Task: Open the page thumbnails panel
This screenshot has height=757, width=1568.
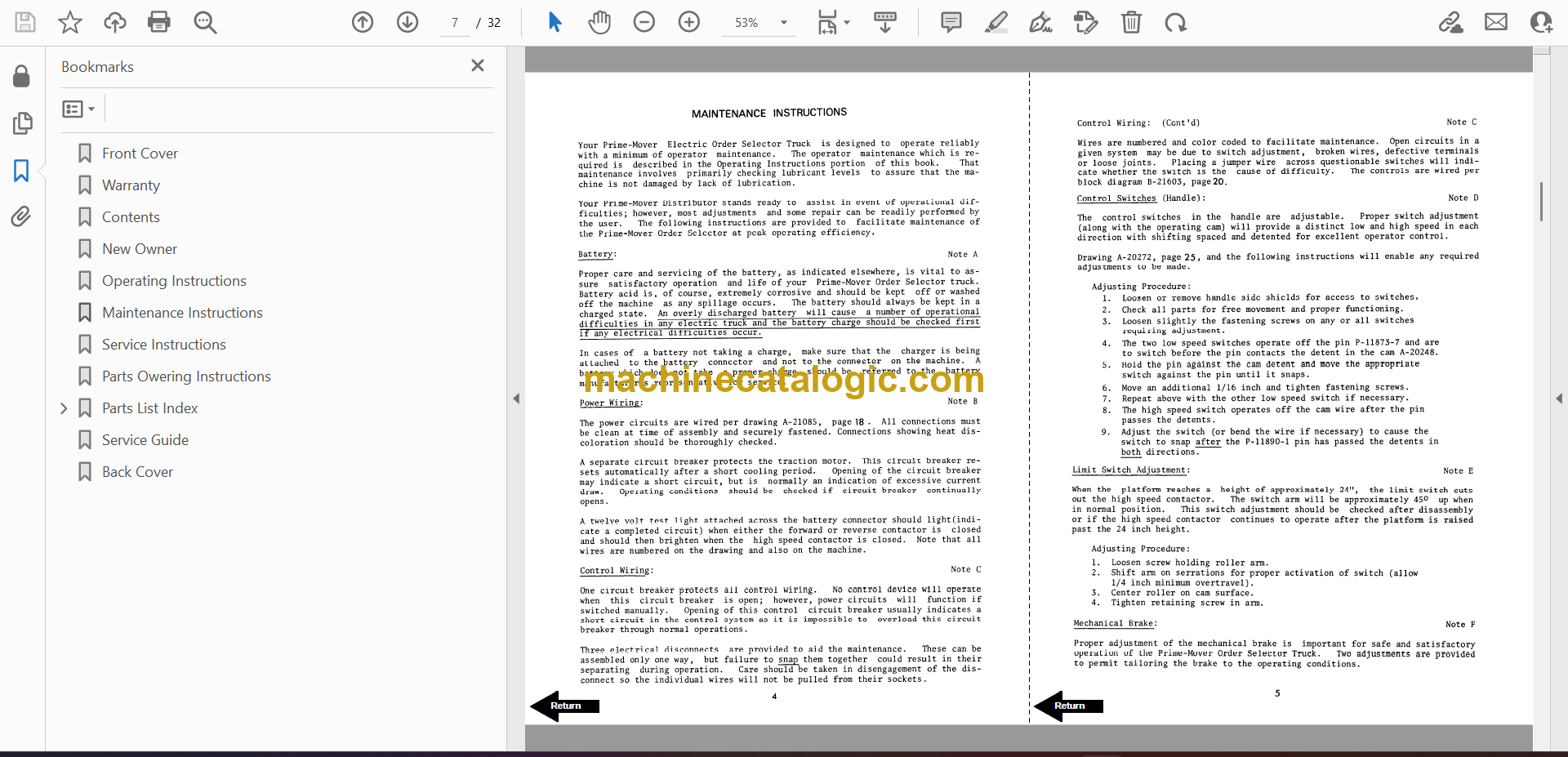Action: pyautogui.click(x=22, y=123)
